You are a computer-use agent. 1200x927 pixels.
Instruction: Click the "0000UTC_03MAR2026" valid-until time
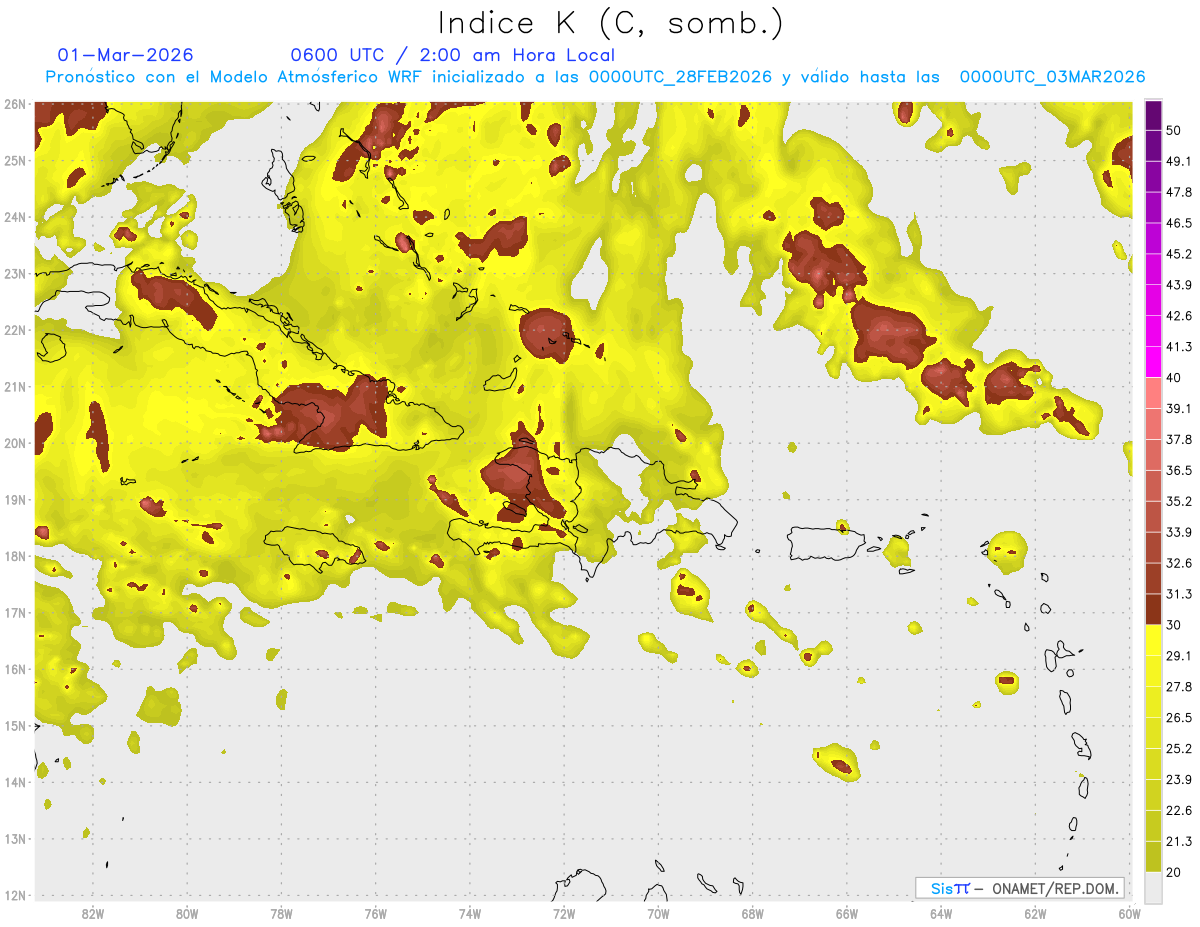pyautogui.click(x=1052, y=77)
